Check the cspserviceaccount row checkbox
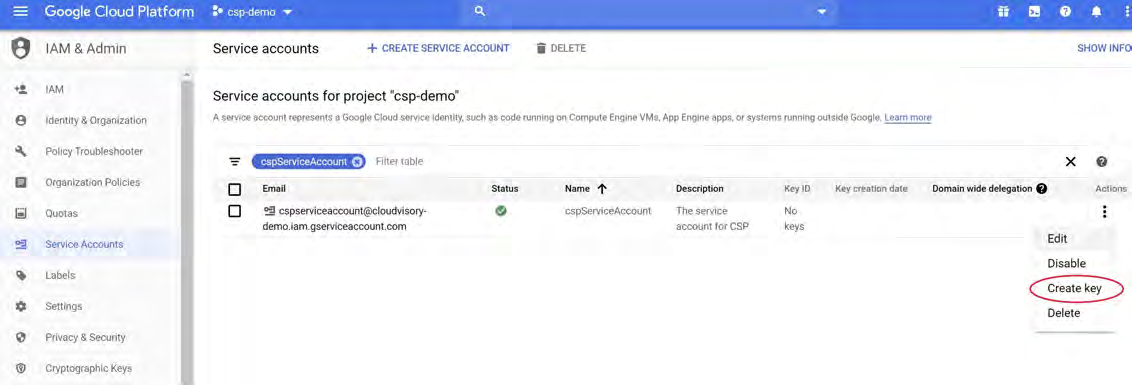 pyautogui.click(x=234, y=211)
